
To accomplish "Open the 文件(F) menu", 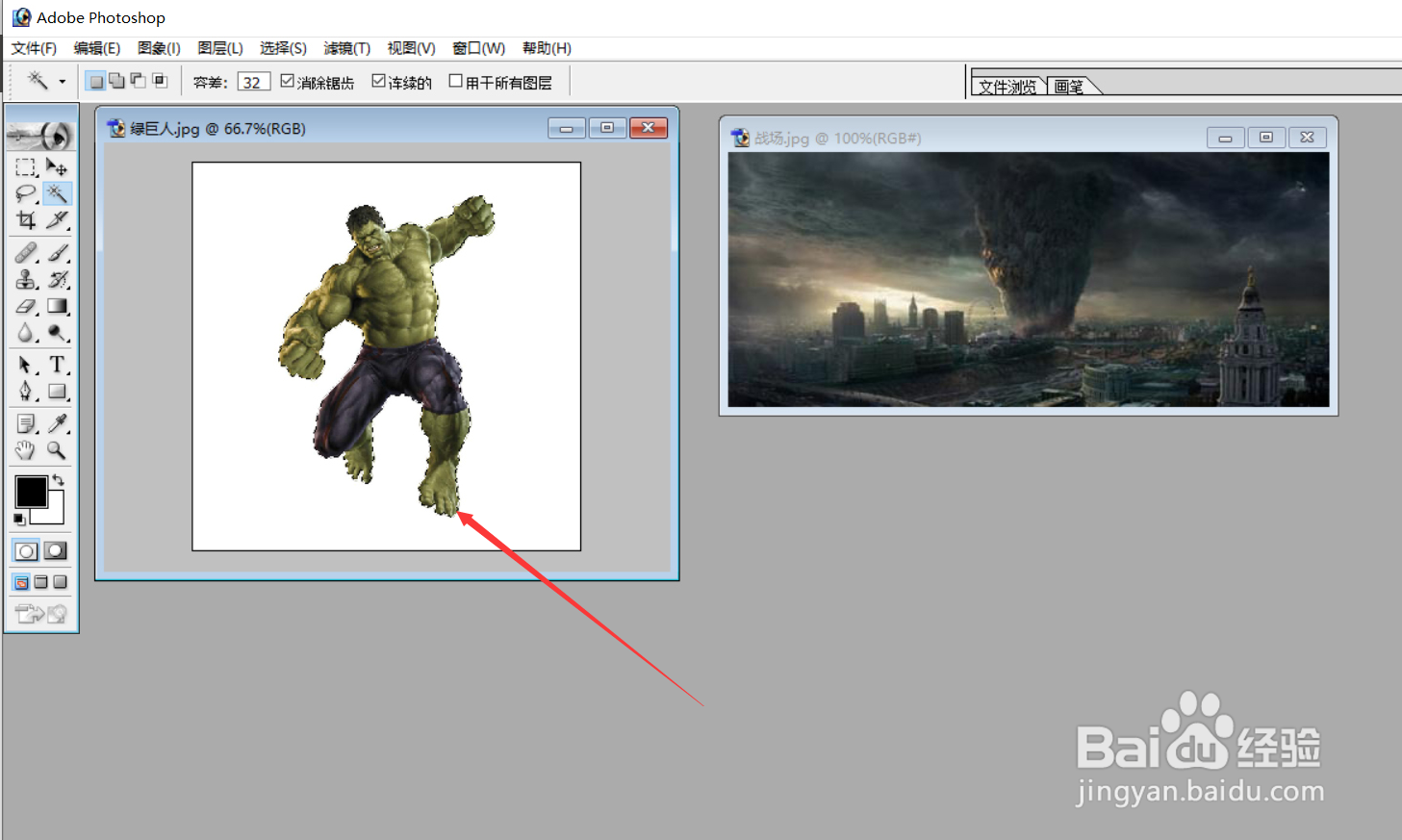I will click(x=34, y=48).
